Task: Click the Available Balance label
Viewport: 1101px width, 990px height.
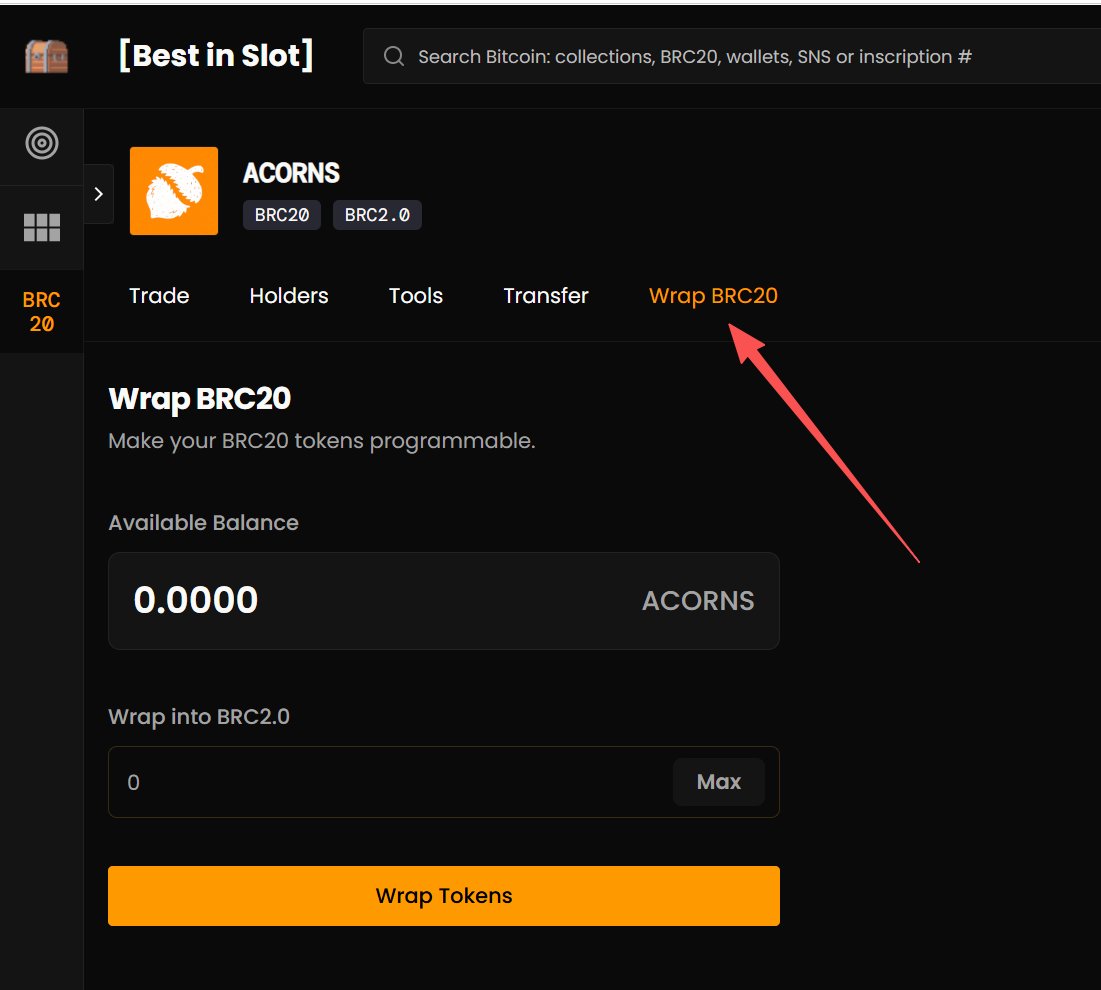Action: (204, 522)
